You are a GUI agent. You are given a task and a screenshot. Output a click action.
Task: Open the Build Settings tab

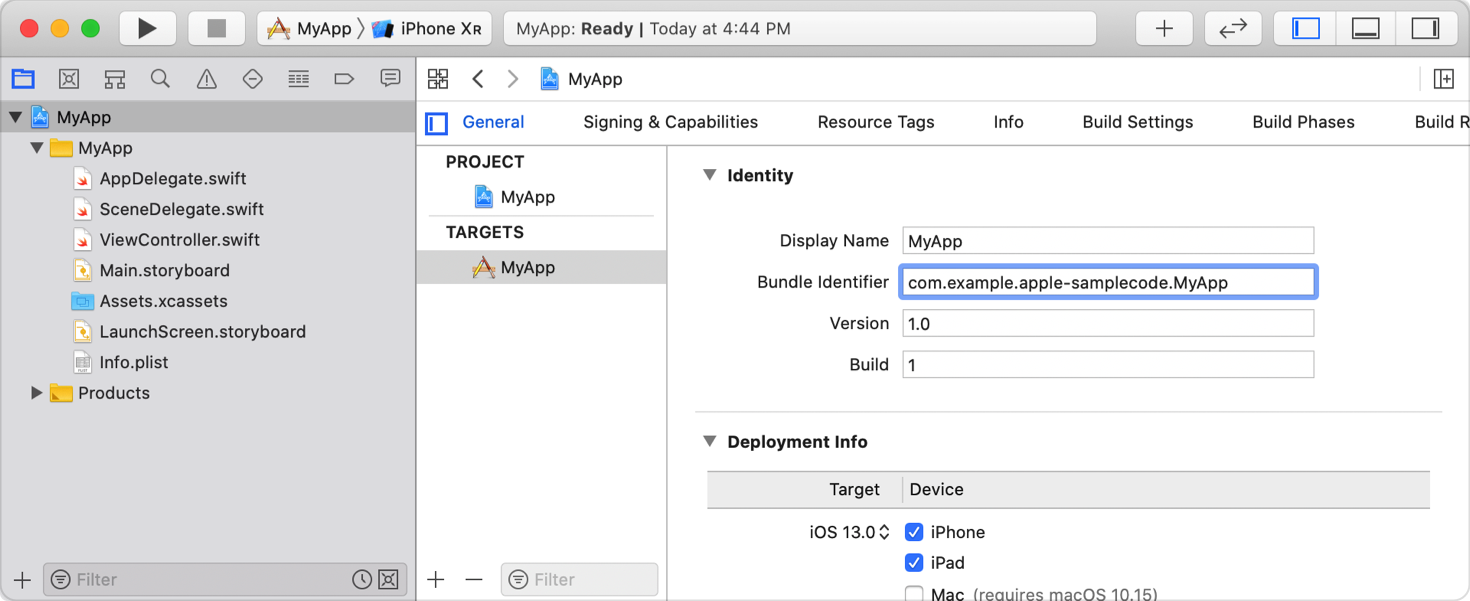pos(1138,122)
